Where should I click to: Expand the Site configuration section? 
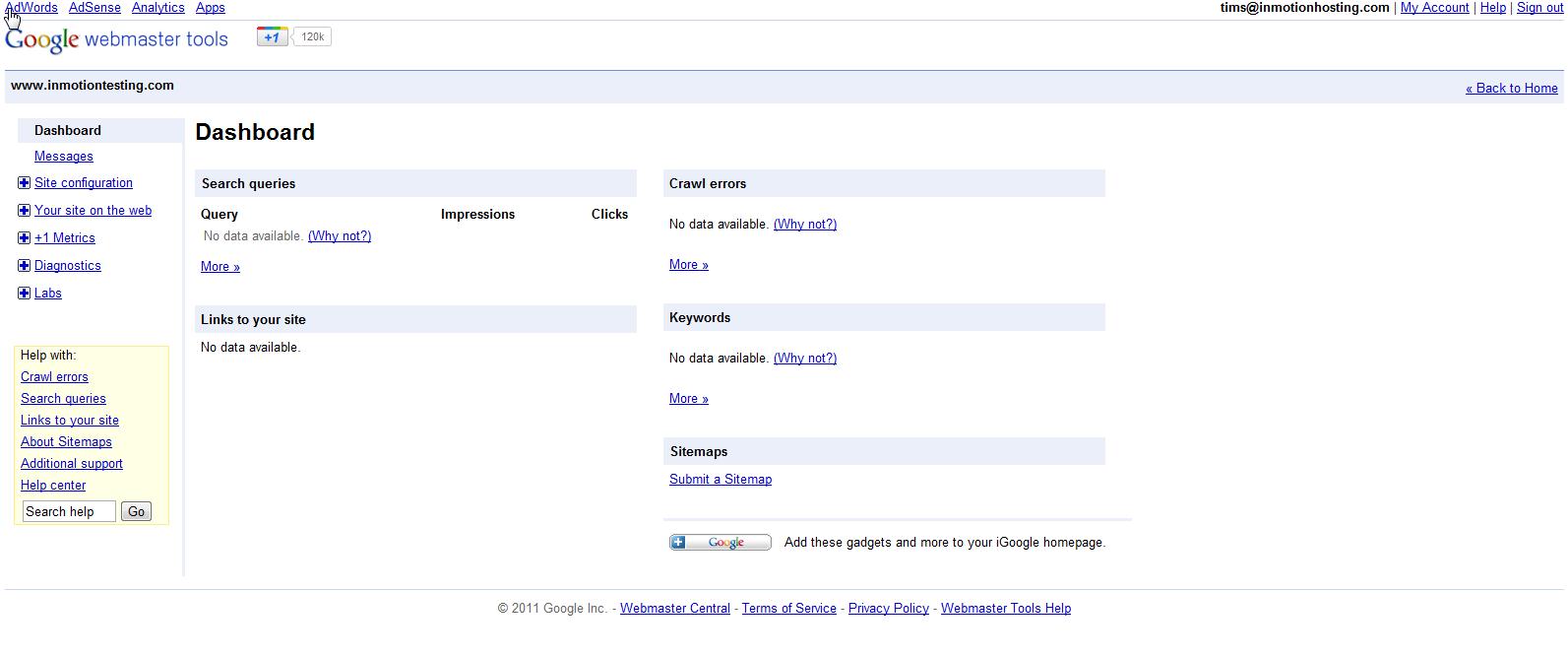coord(25,183)
